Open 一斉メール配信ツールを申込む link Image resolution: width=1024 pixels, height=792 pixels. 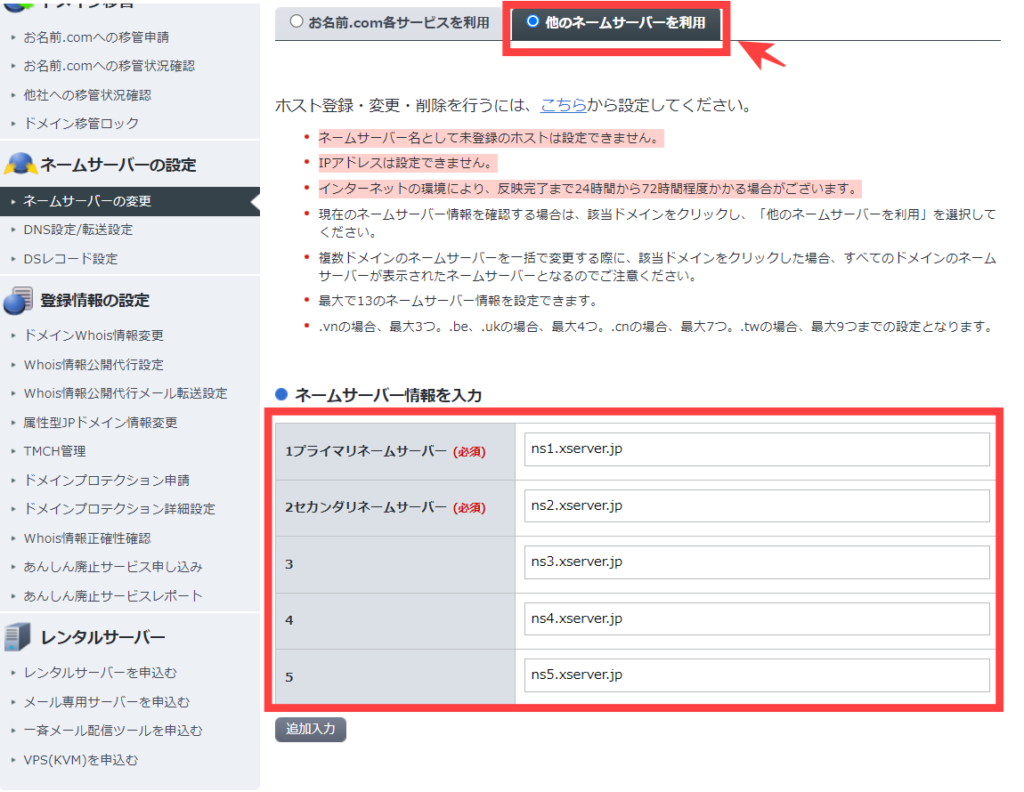click(113, 731)
